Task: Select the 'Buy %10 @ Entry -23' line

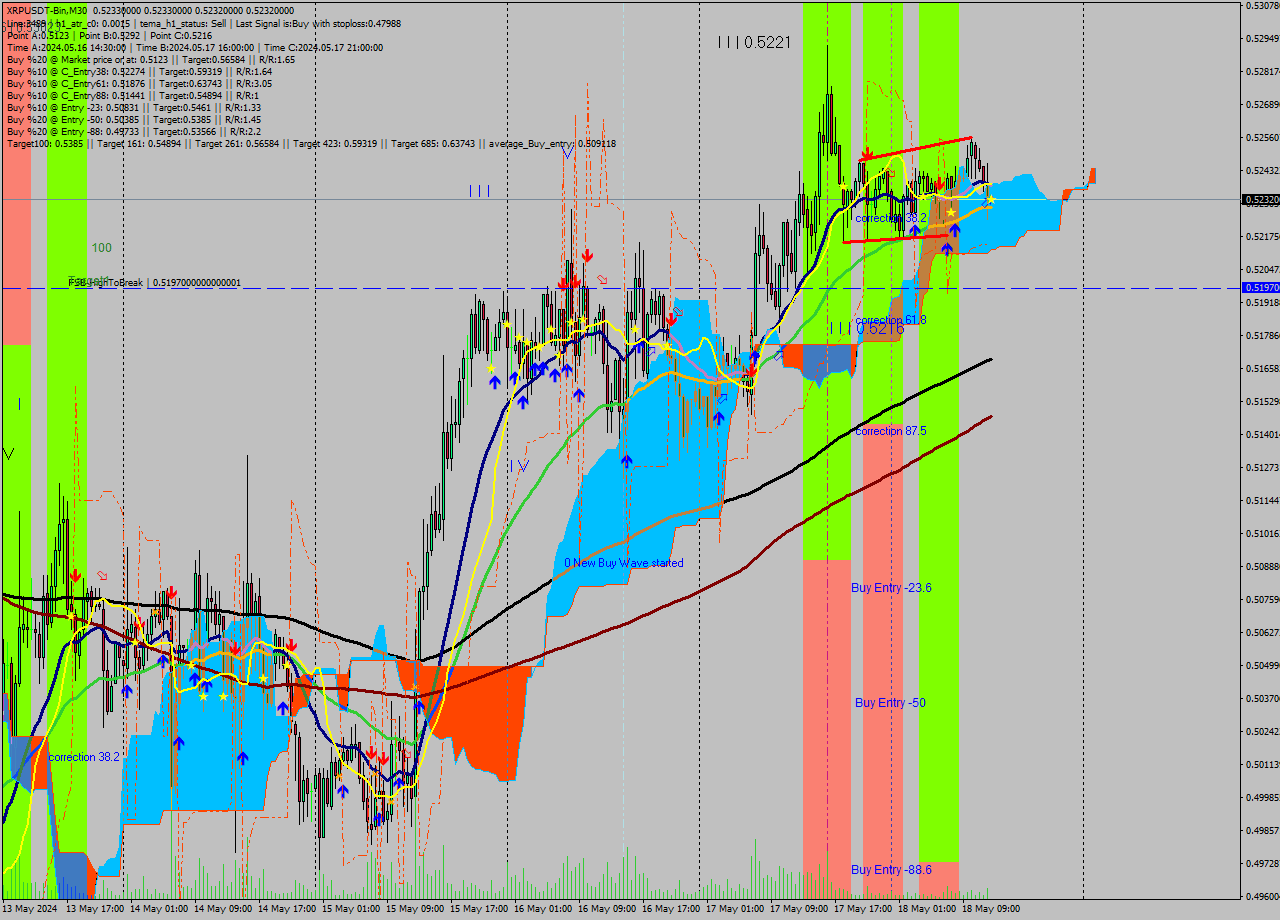Action: point(133,107)
